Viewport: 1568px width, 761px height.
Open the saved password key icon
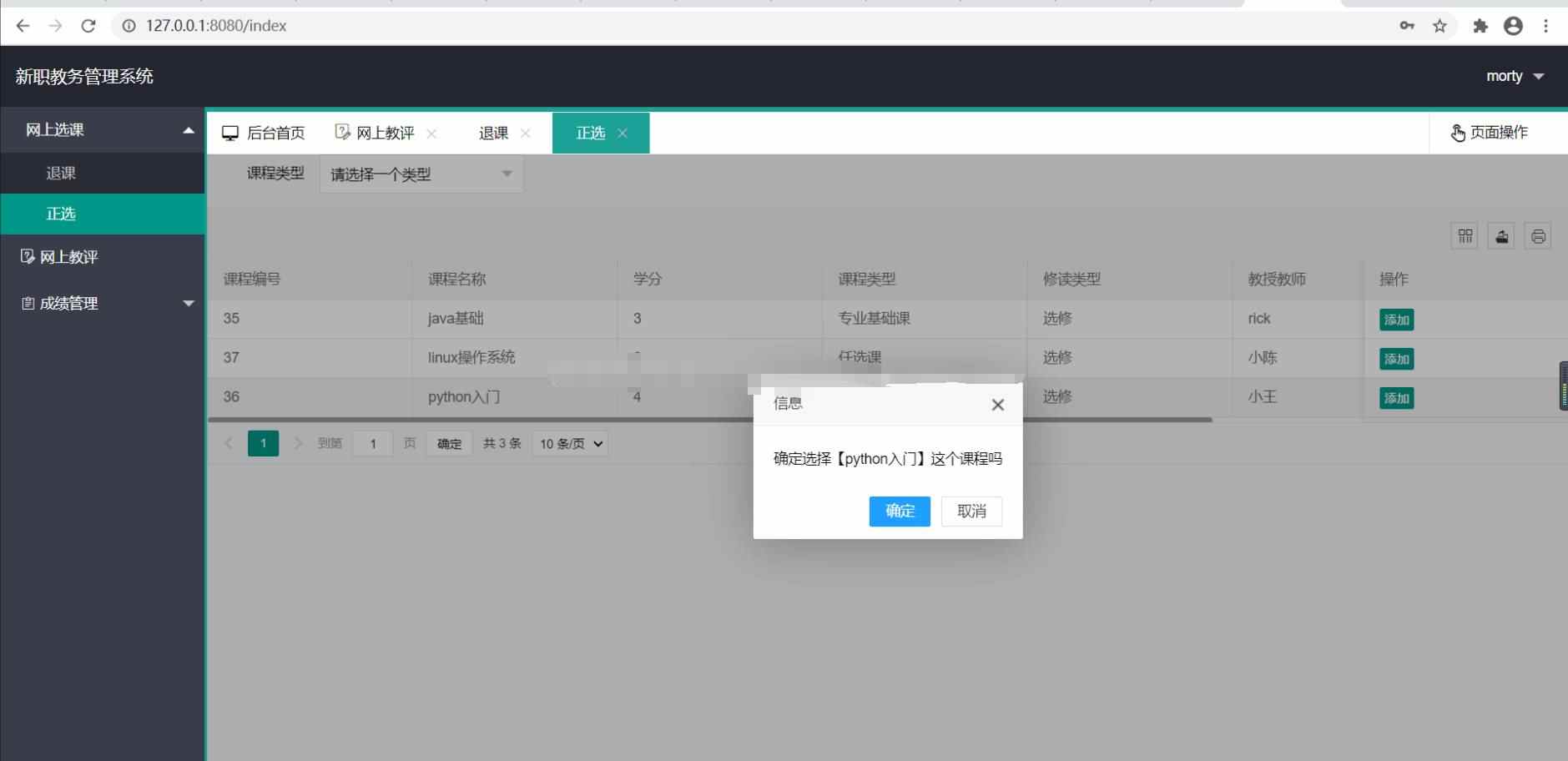coord(1407,26)
